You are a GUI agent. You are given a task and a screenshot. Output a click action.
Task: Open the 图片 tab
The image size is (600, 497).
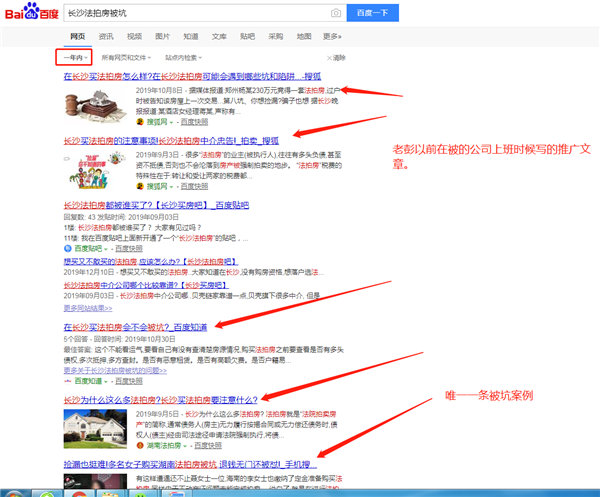[162, 36]
